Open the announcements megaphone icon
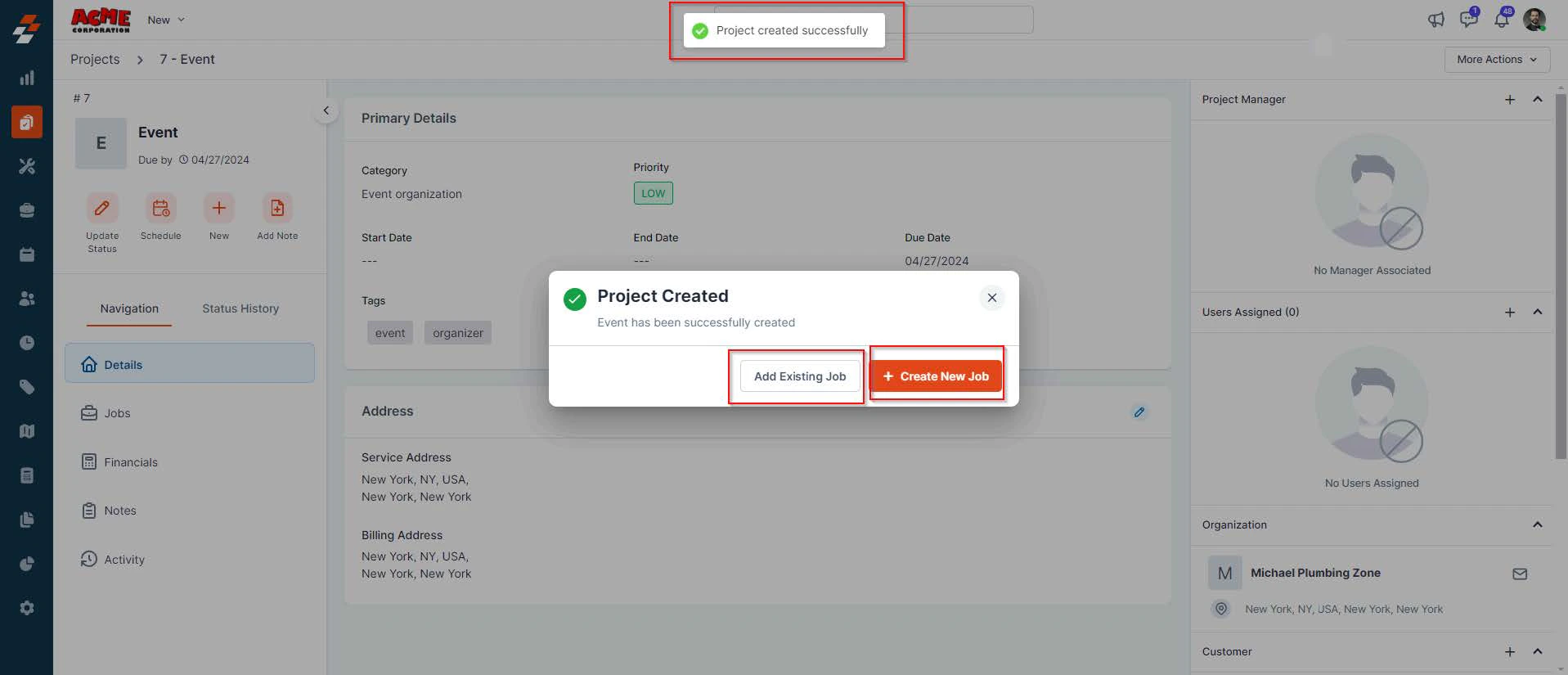1568x675 pixels. click(x=1436, y=20)
